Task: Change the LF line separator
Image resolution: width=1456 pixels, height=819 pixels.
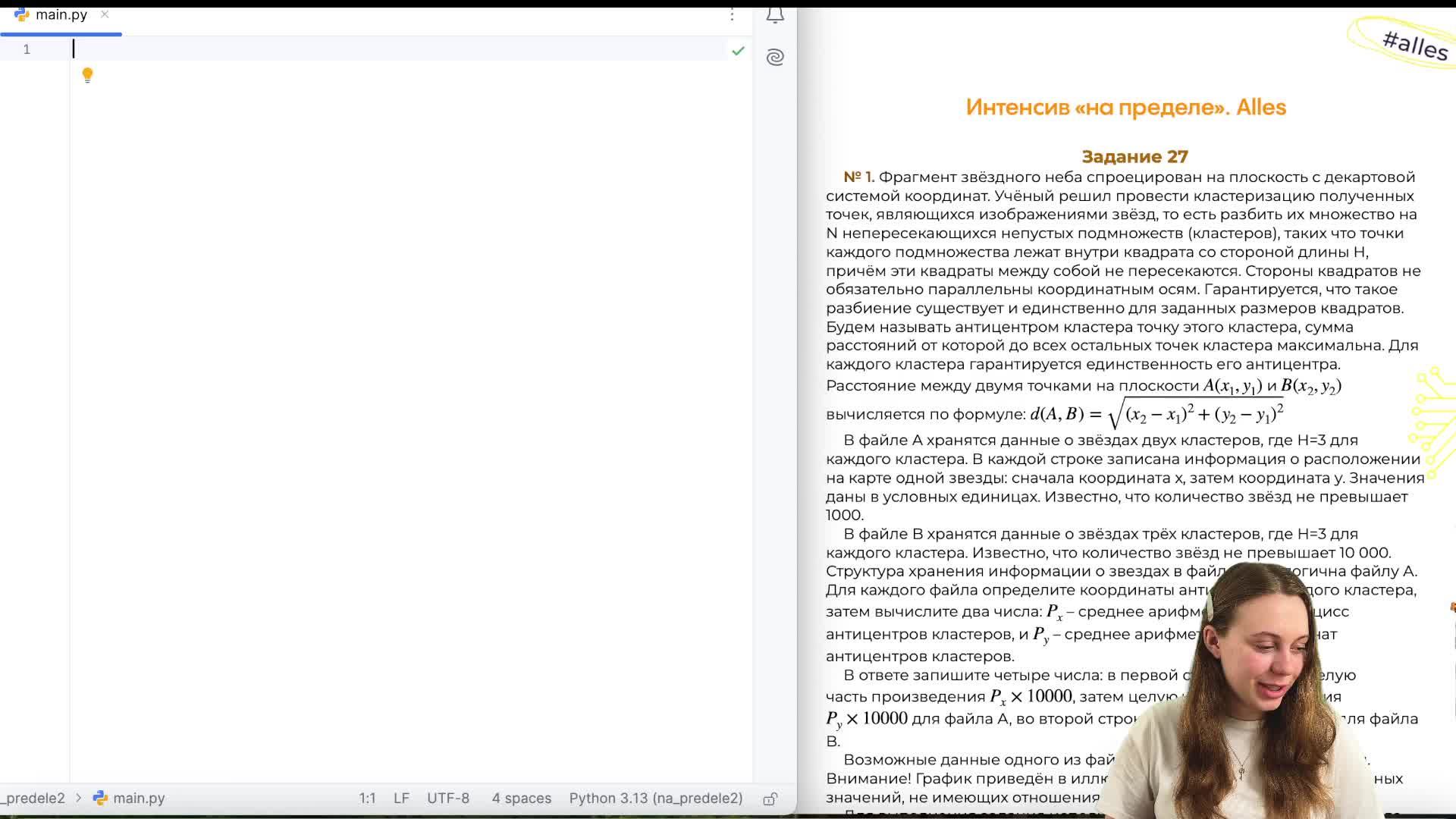Action: click(401, 798)
